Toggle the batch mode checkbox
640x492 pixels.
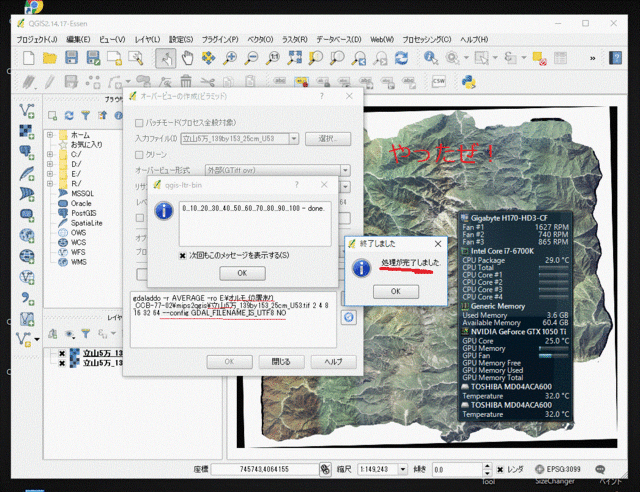pos(139,122)
